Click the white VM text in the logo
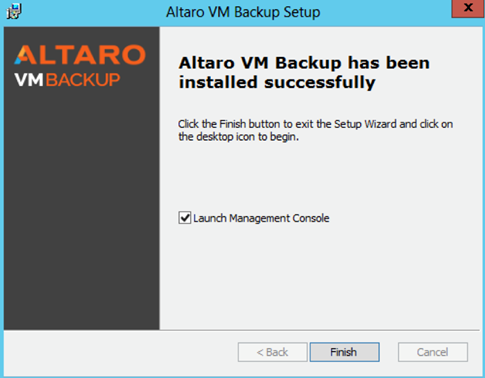The width and height of the screenshot is (485, 378). [x=29, y=80]
